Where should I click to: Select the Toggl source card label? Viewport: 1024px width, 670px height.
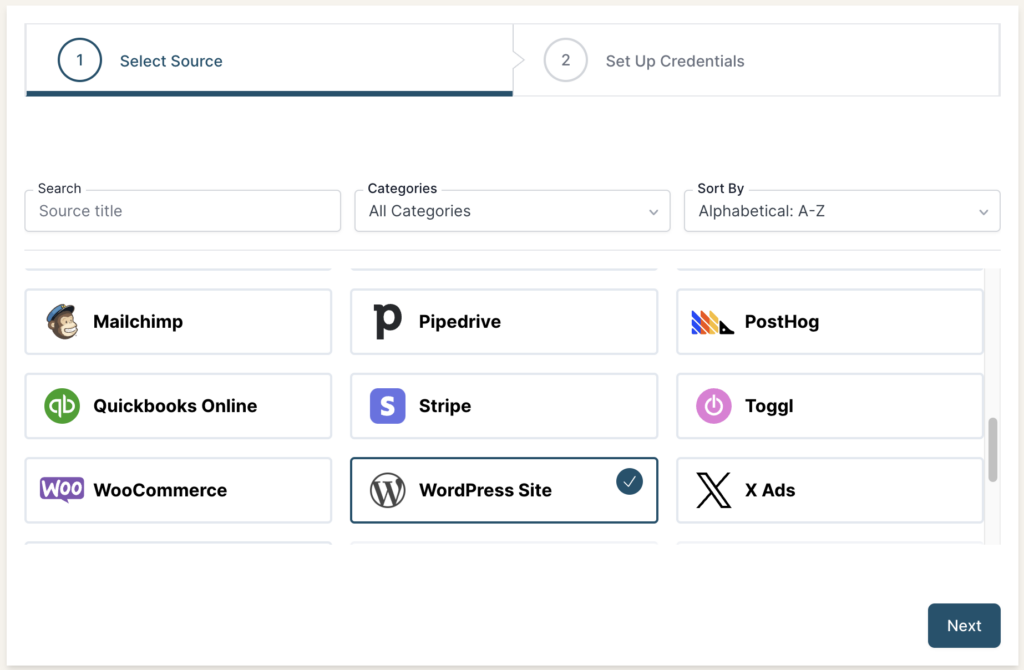(769, 406)
